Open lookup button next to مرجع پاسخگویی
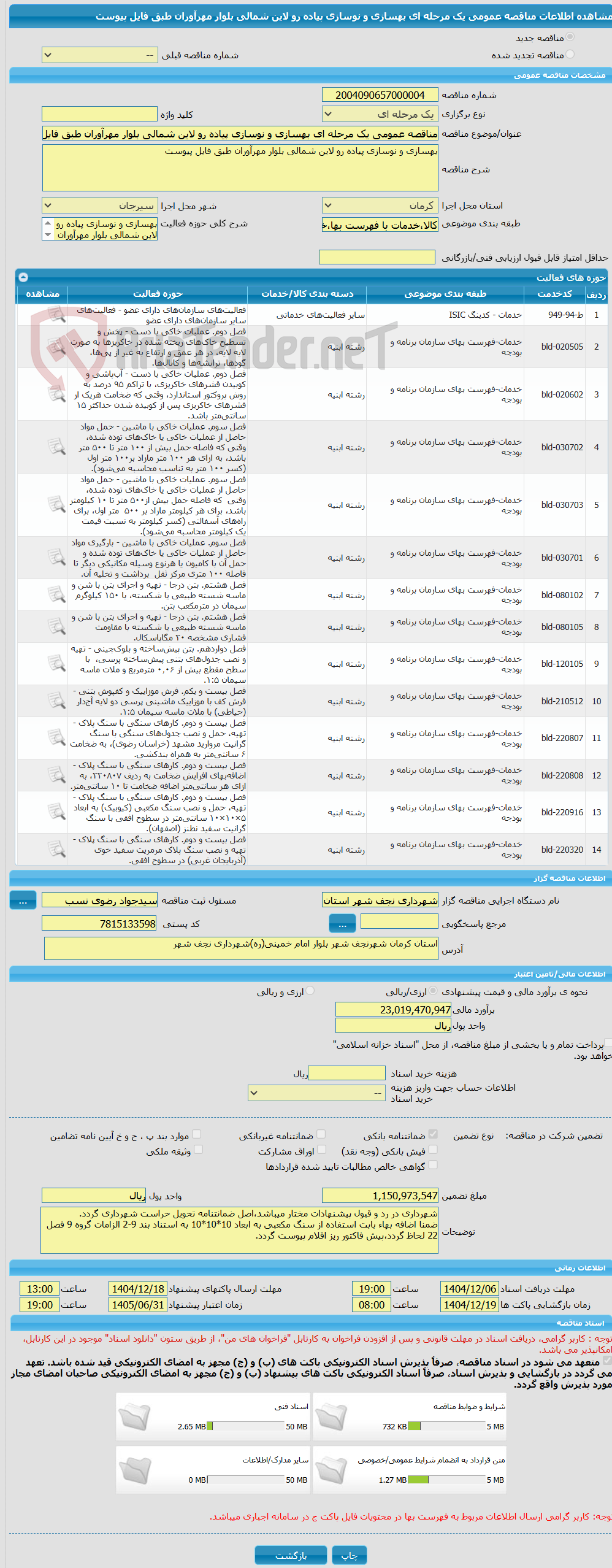The width and height of the screenshot is (612, 1568). pos(342,923)
